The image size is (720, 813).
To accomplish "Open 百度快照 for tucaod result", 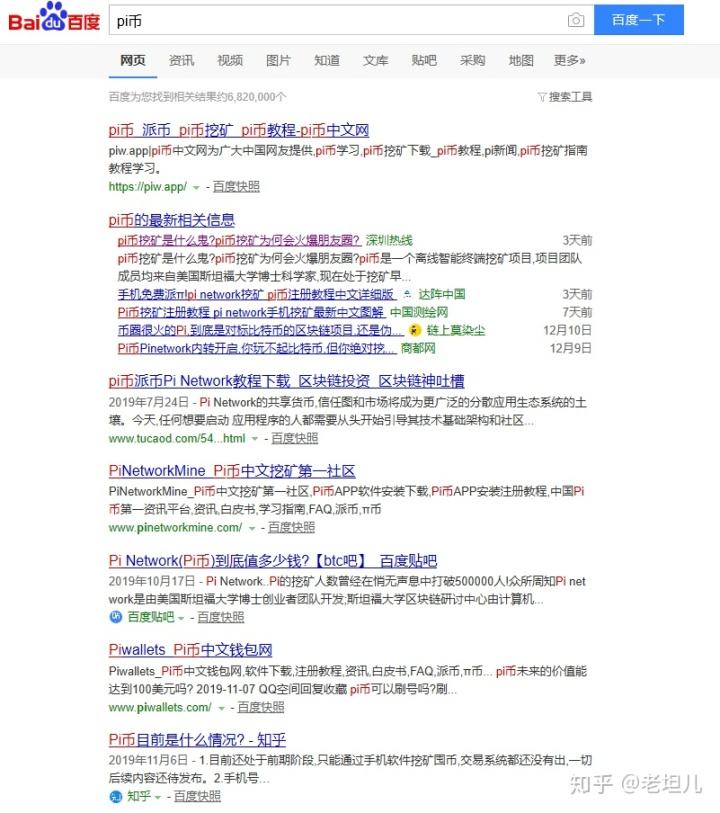I will click(x=294, y=438).
